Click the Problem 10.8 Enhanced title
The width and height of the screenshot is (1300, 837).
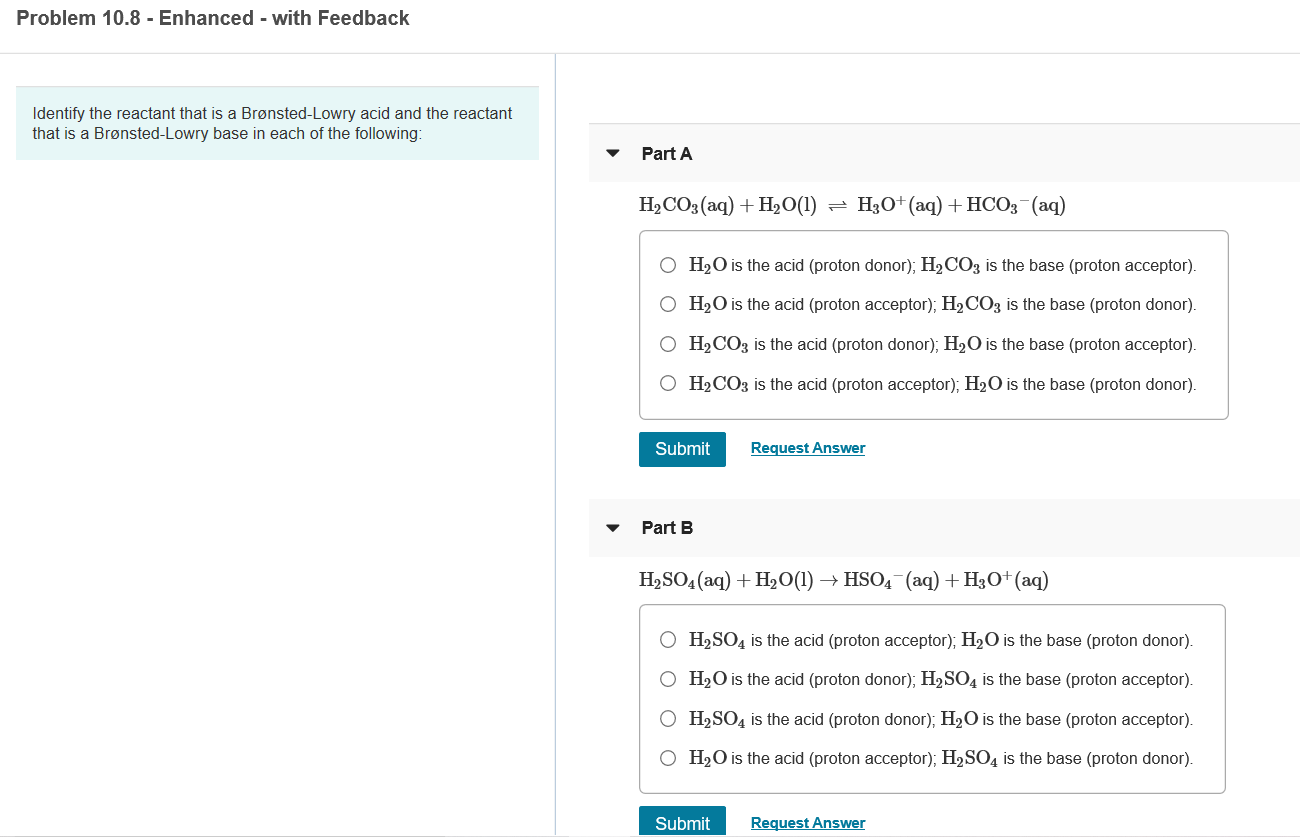pos(213,18)
